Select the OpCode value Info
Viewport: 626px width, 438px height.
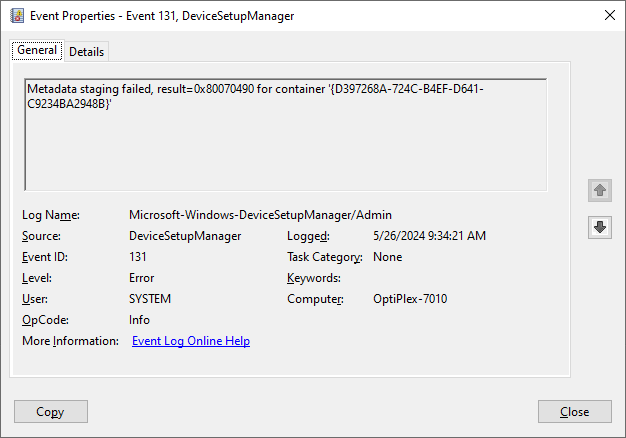pos(140,320)
